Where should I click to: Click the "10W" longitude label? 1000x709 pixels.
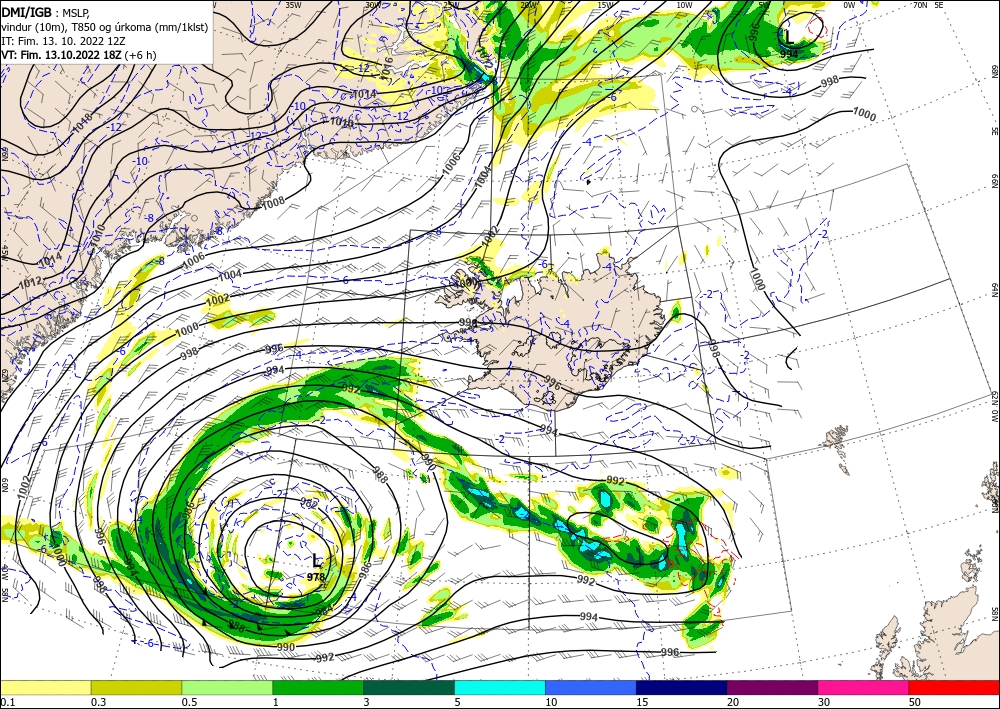(x=684, y=4)
